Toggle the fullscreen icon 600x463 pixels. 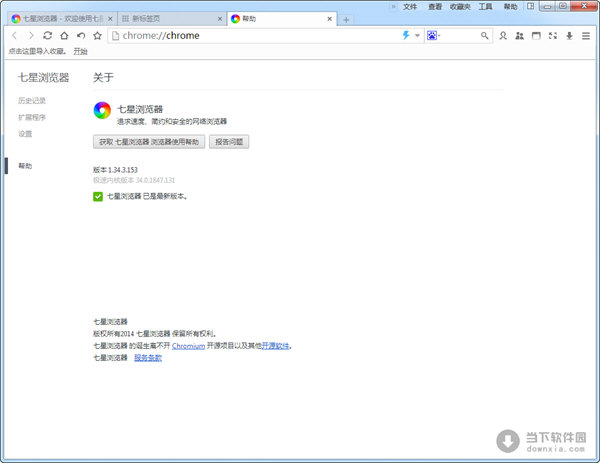point(553,36)
